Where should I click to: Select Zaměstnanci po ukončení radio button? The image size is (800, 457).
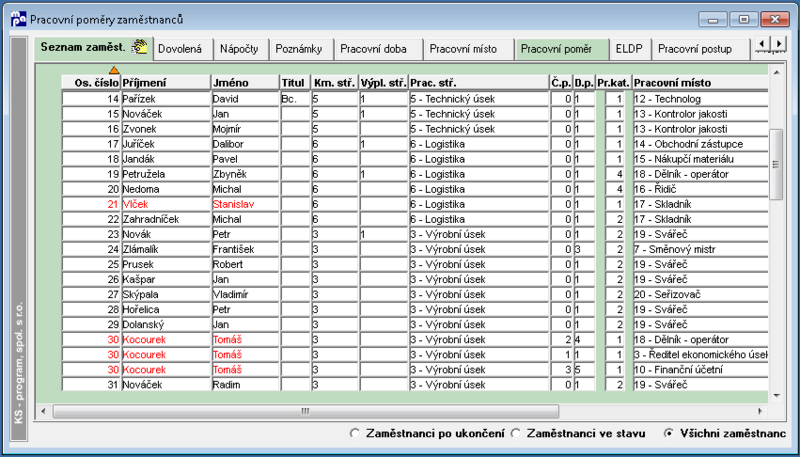pyautogui.click(x=355, y=434)
